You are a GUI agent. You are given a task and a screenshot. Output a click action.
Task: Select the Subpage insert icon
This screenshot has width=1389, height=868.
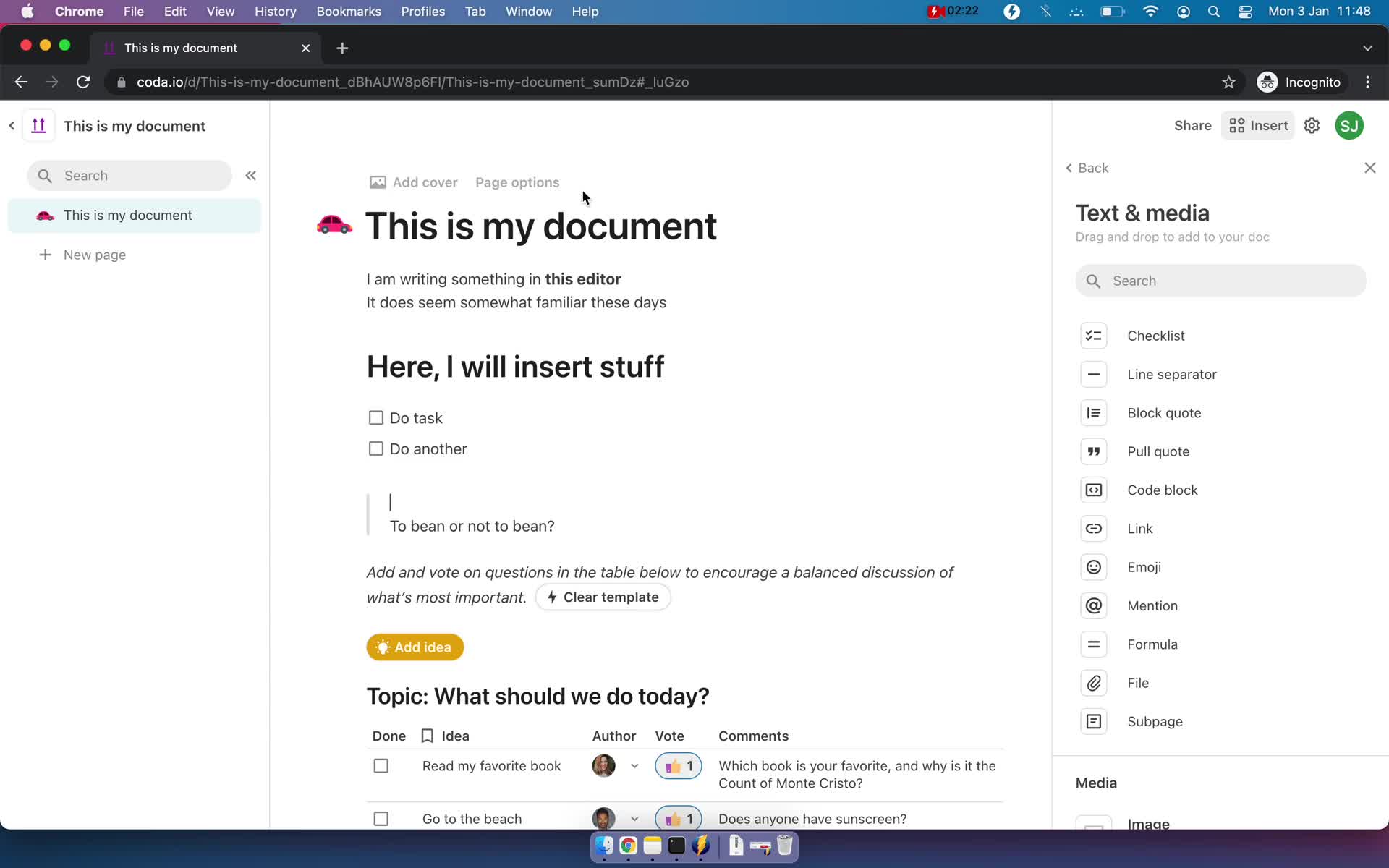(1094, 721)
